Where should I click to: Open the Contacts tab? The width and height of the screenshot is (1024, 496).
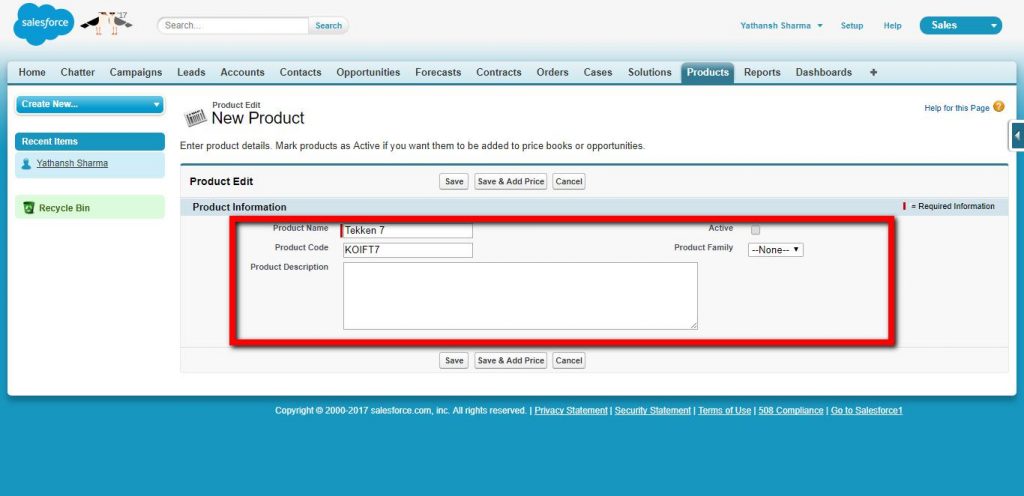click(300, 72)
